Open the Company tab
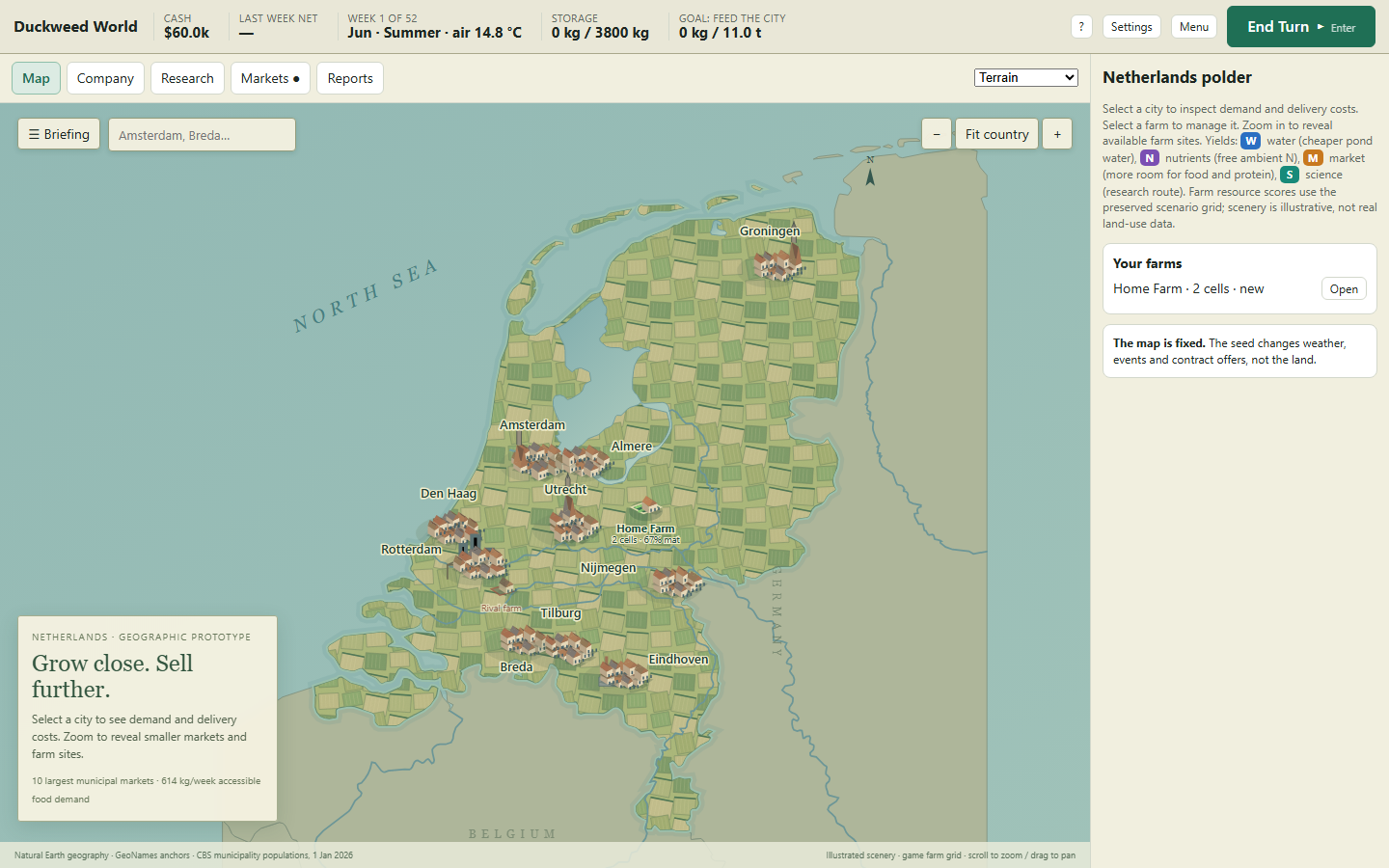 pos(105,78)
